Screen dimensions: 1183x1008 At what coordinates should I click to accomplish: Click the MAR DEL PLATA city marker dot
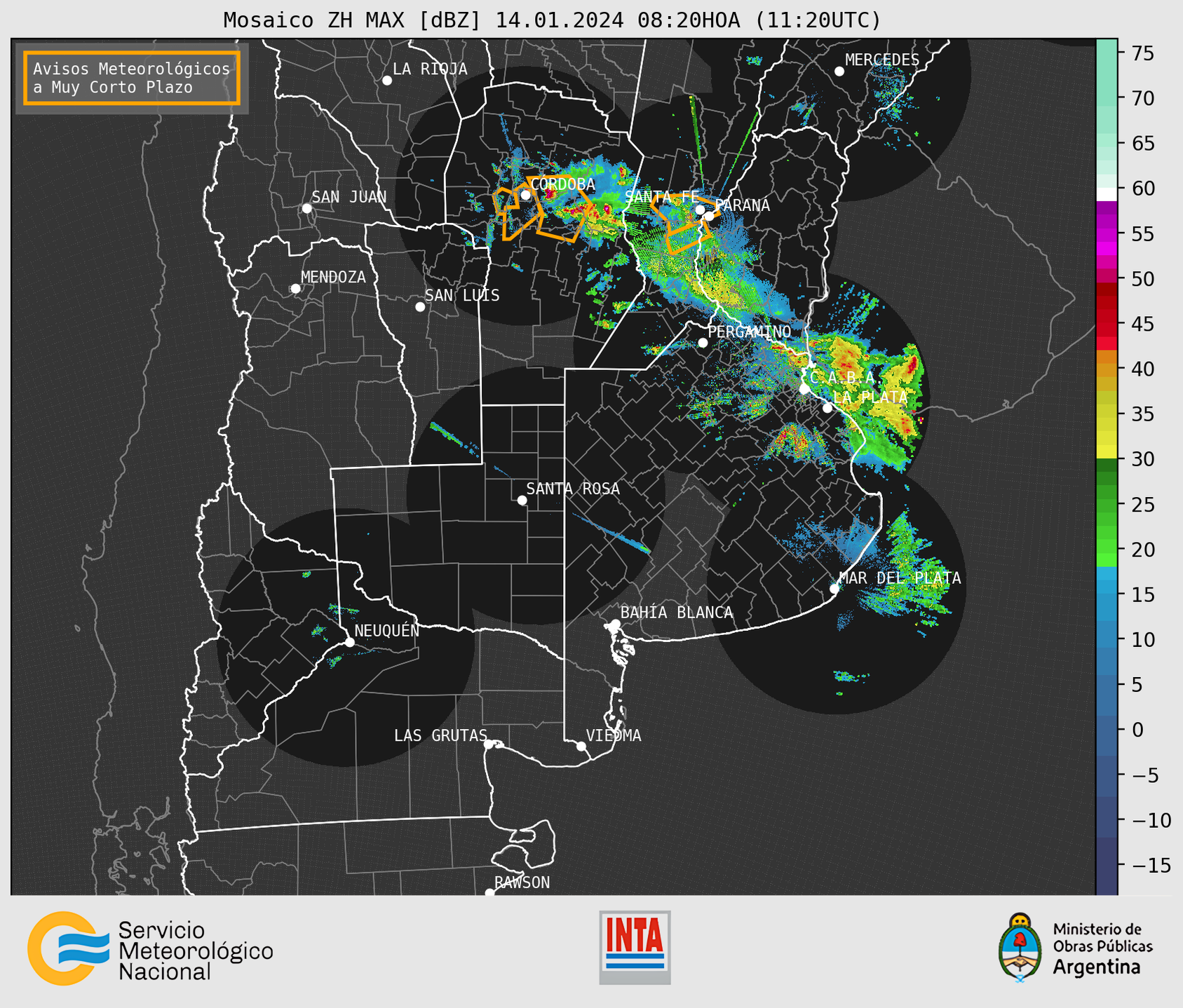point(834,589)
